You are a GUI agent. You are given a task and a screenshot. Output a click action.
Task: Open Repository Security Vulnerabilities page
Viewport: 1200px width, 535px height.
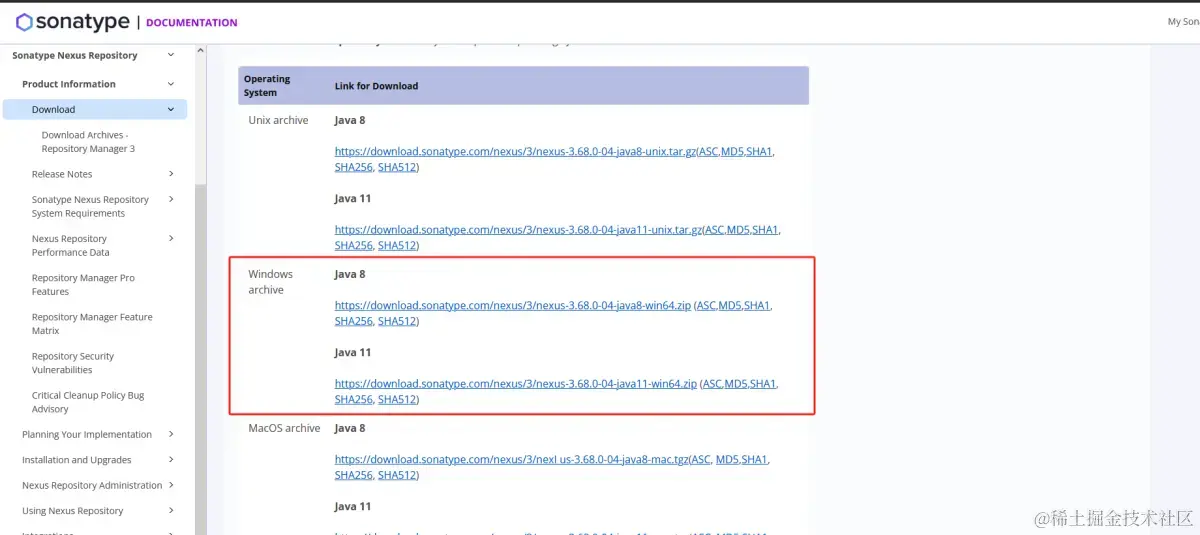point(73,363)
